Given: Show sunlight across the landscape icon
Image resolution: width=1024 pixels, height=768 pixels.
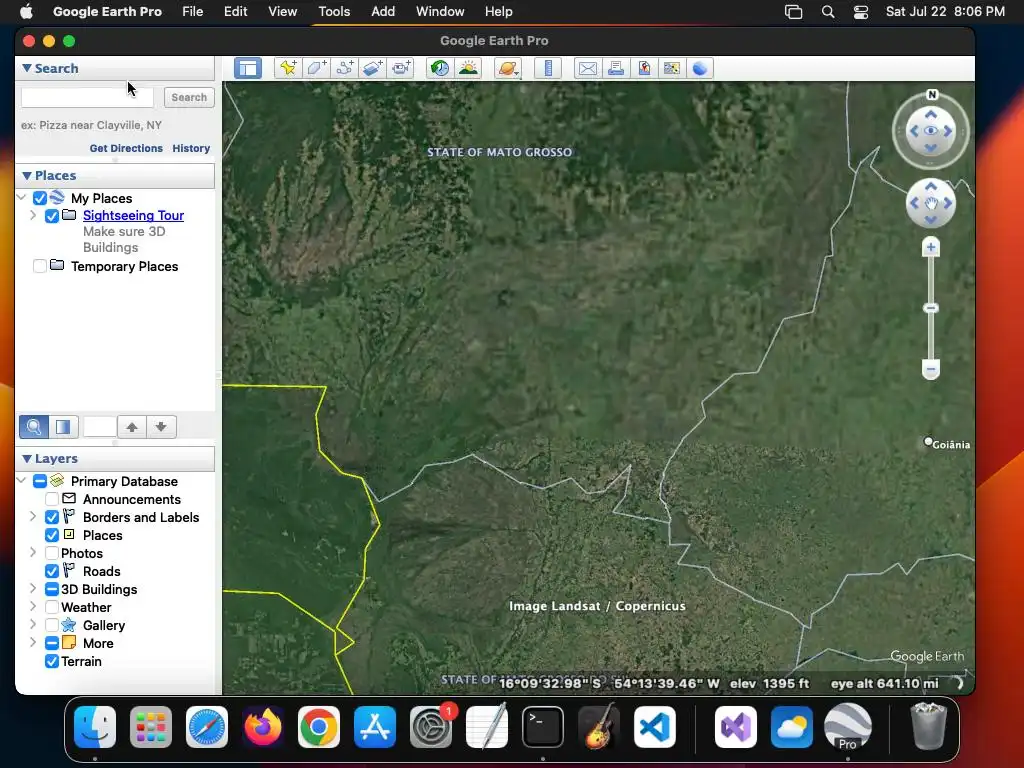Looking at the screenshot, I should point(468,68).
